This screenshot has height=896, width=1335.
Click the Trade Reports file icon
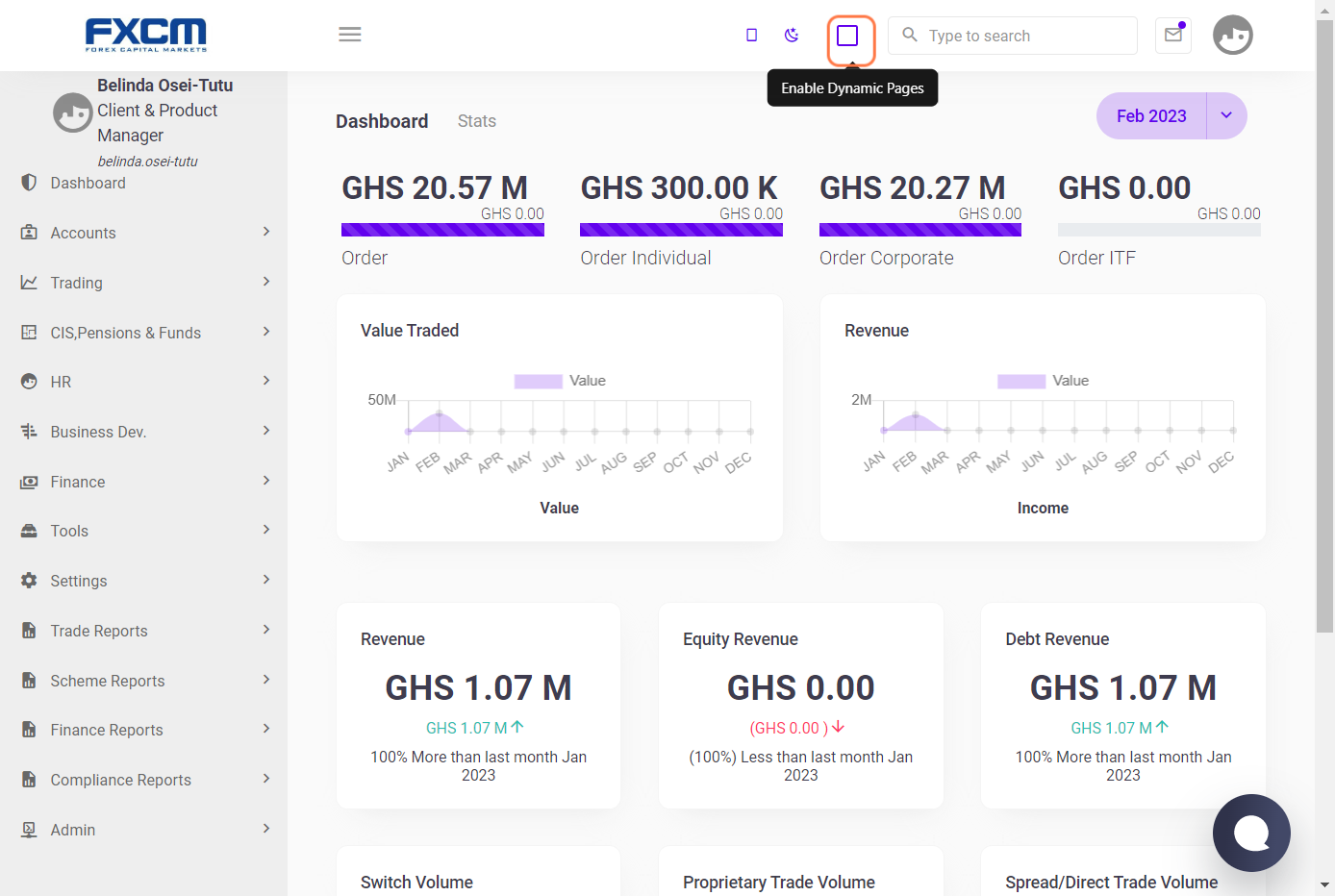click(x=29, y=631)
